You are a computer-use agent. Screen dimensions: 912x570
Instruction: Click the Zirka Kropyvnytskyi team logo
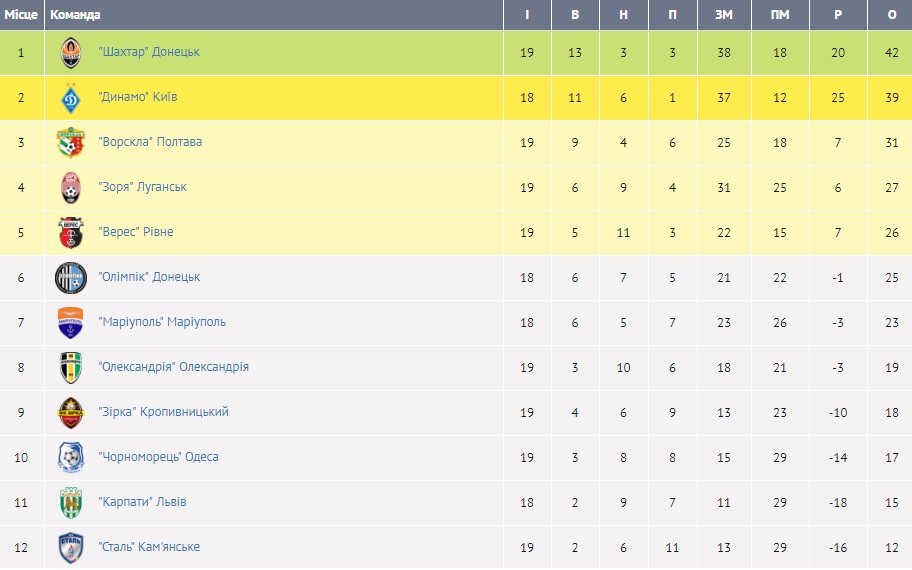tap(71, 412)
